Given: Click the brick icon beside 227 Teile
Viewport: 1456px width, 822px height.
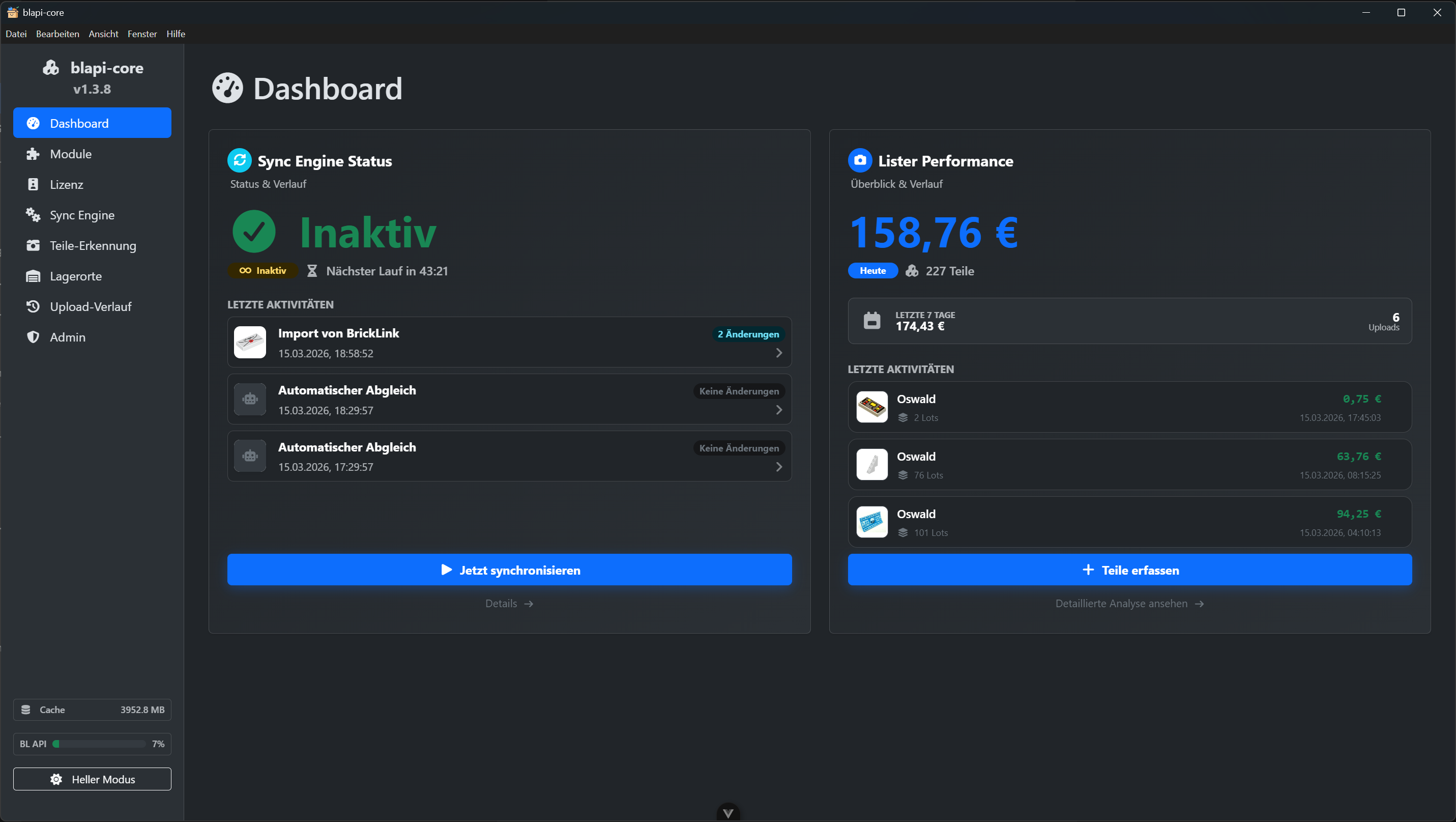Looking at the screenshot, I should click(x=912, y=271).
